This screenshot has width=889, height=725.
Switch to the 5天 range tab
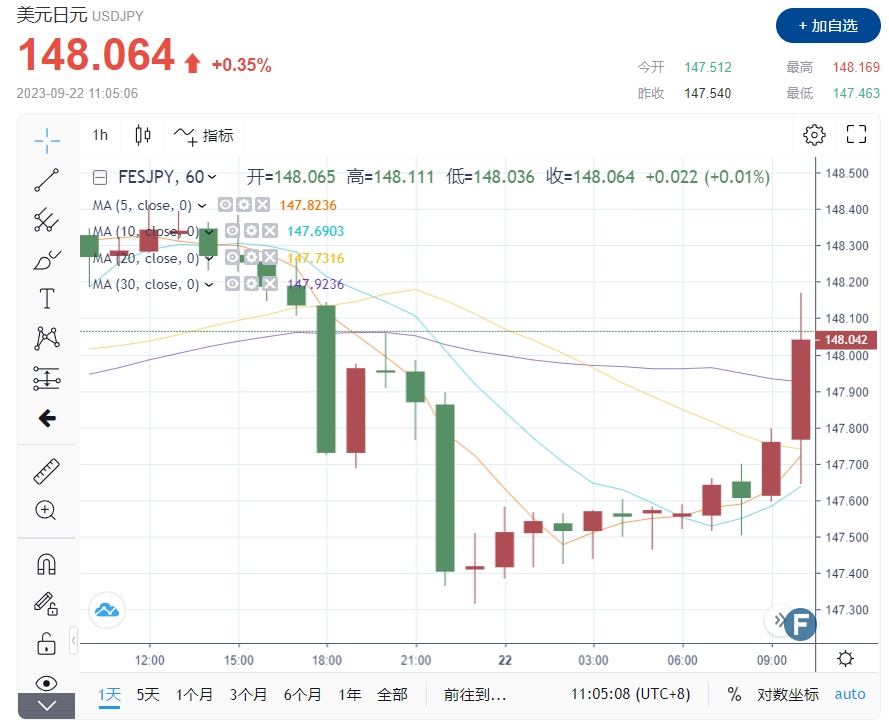[147, 693]
